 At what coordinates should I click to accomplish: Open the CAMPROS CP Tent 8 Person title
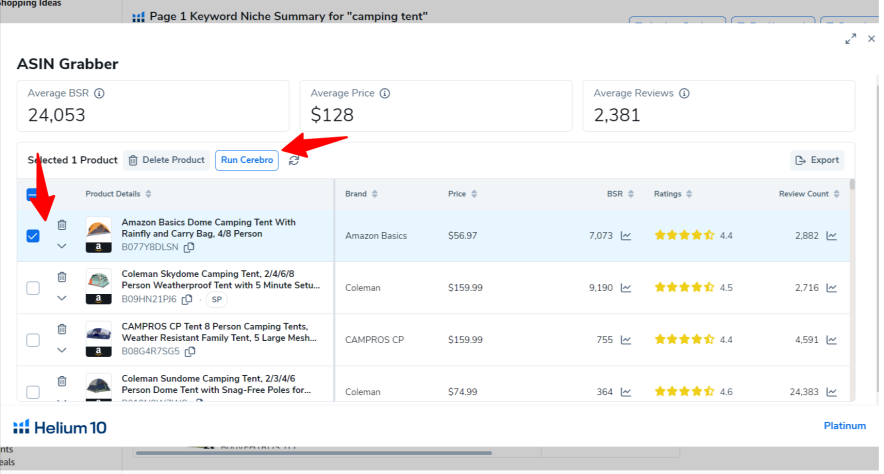click(219, 332)
